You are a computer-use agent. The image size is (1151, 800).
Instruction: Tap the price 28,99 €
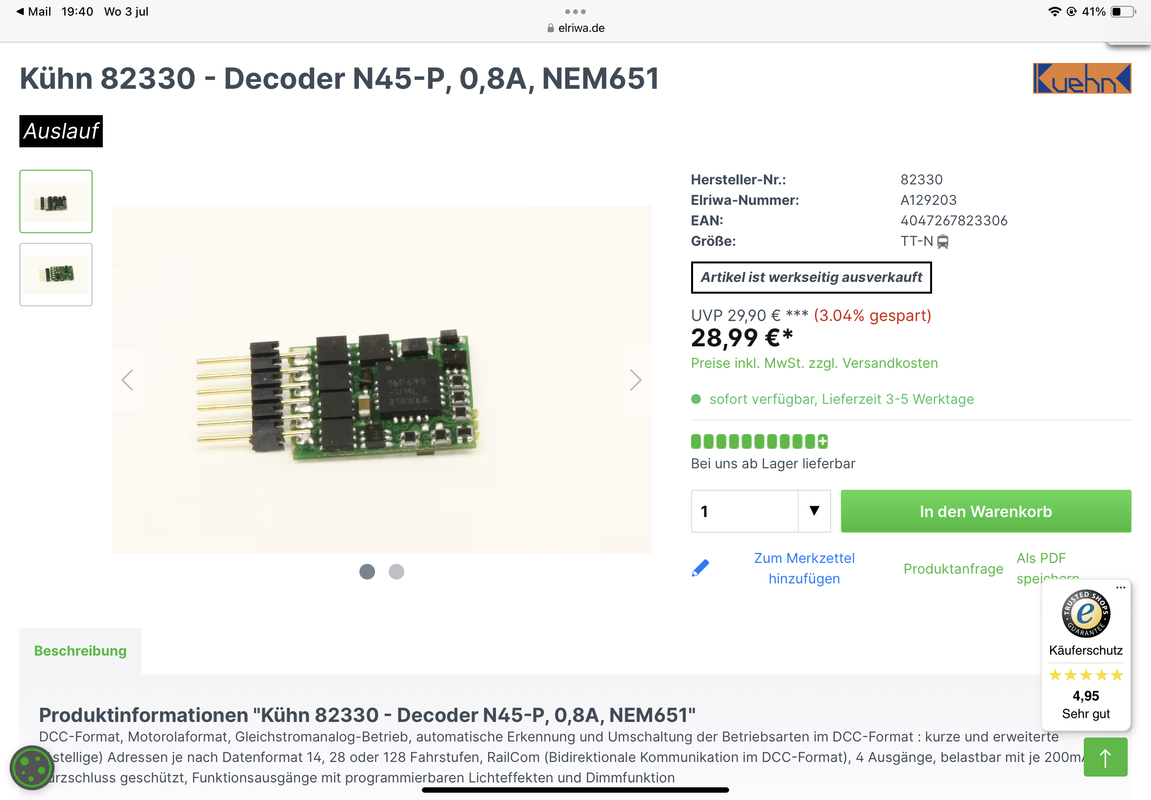(x=742, y=338)
